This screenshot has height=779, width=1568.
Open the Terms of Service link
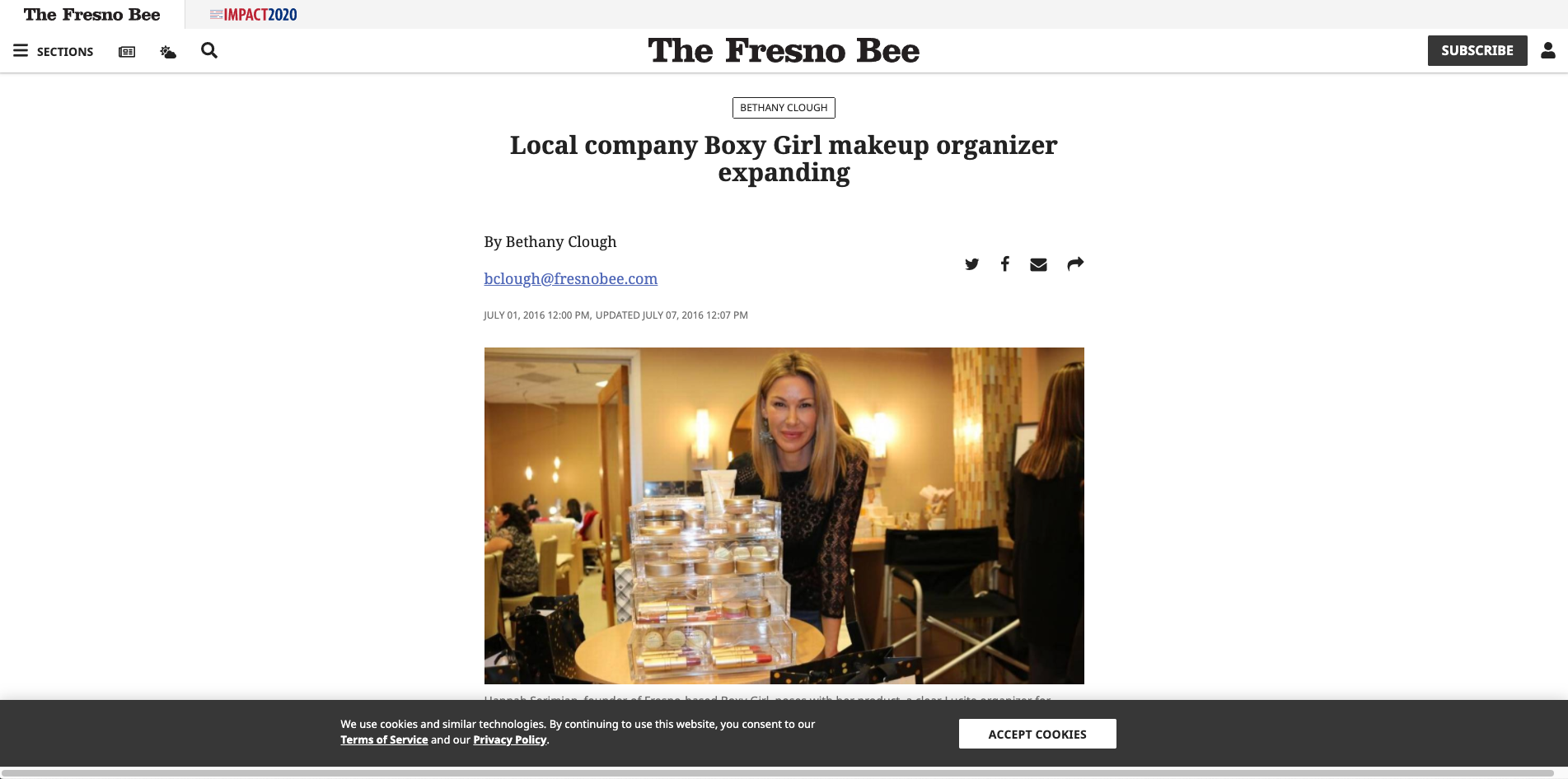pos(384,739)
